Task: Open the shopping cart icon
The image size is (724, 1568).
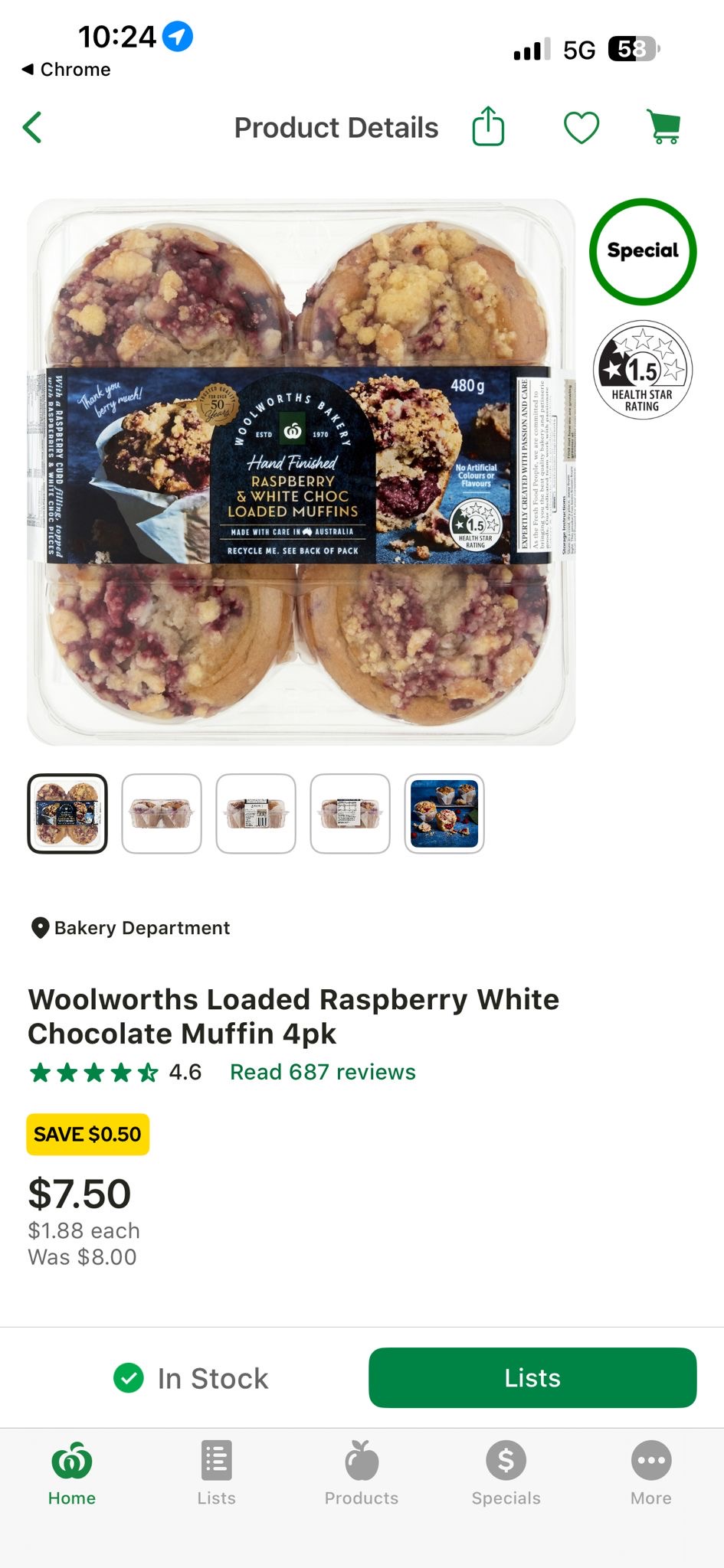Action: pos(664,126)
